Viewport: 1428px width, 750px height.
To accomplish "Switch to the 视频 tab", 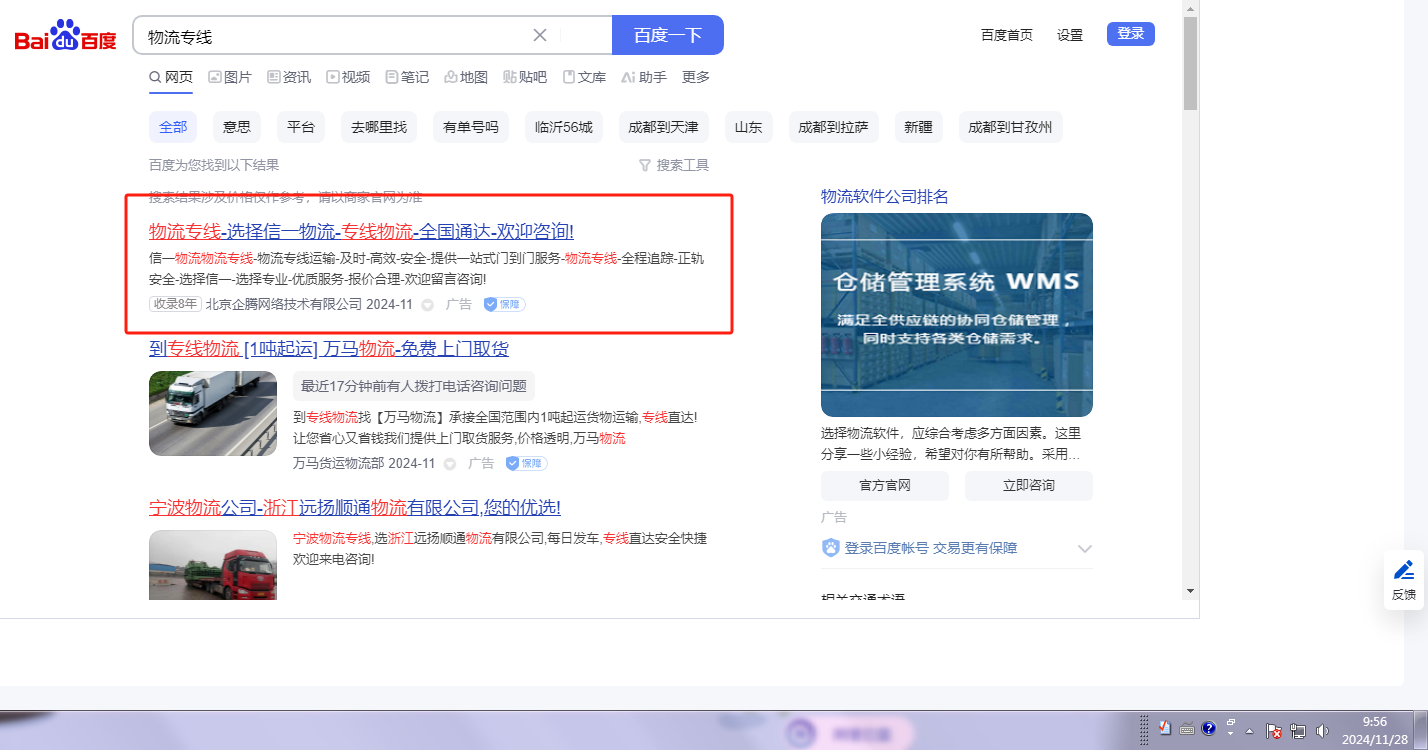I will click(348, 77).
